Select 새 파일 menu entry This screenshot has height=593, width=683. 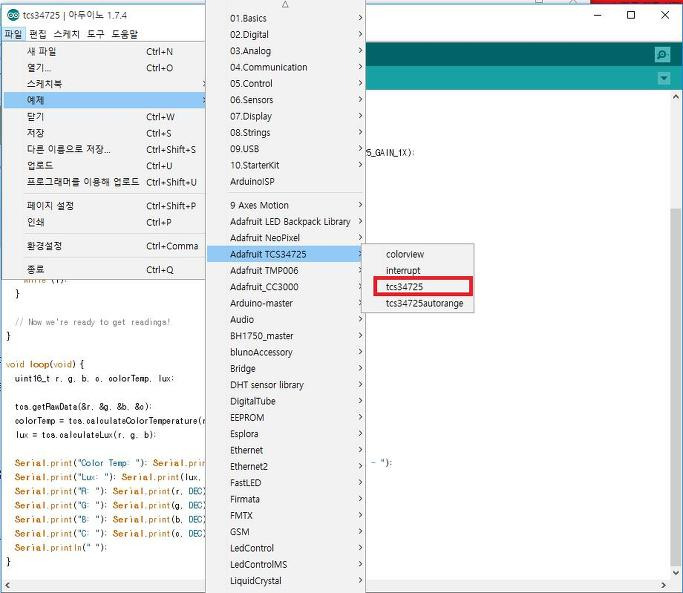[105, 51]
